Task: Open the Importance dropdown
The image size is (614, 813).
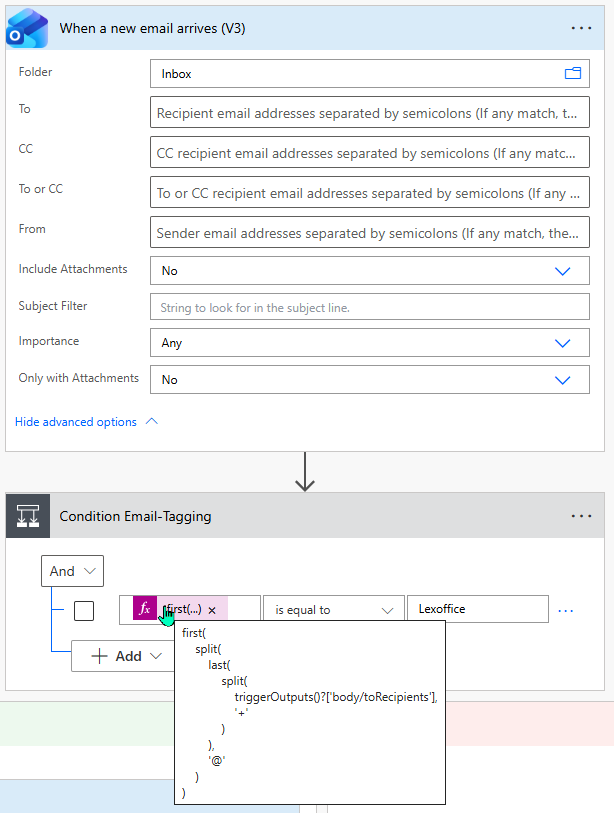Action: (x=562, y=340)
